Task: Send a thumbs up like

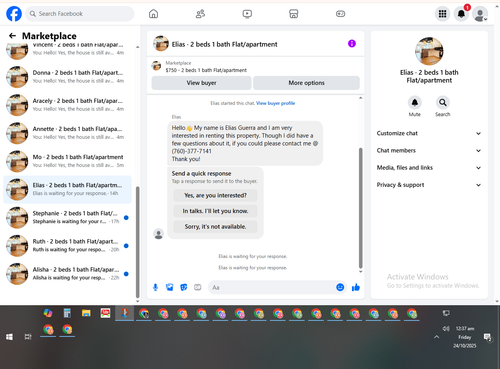Action: click(356, 287)
